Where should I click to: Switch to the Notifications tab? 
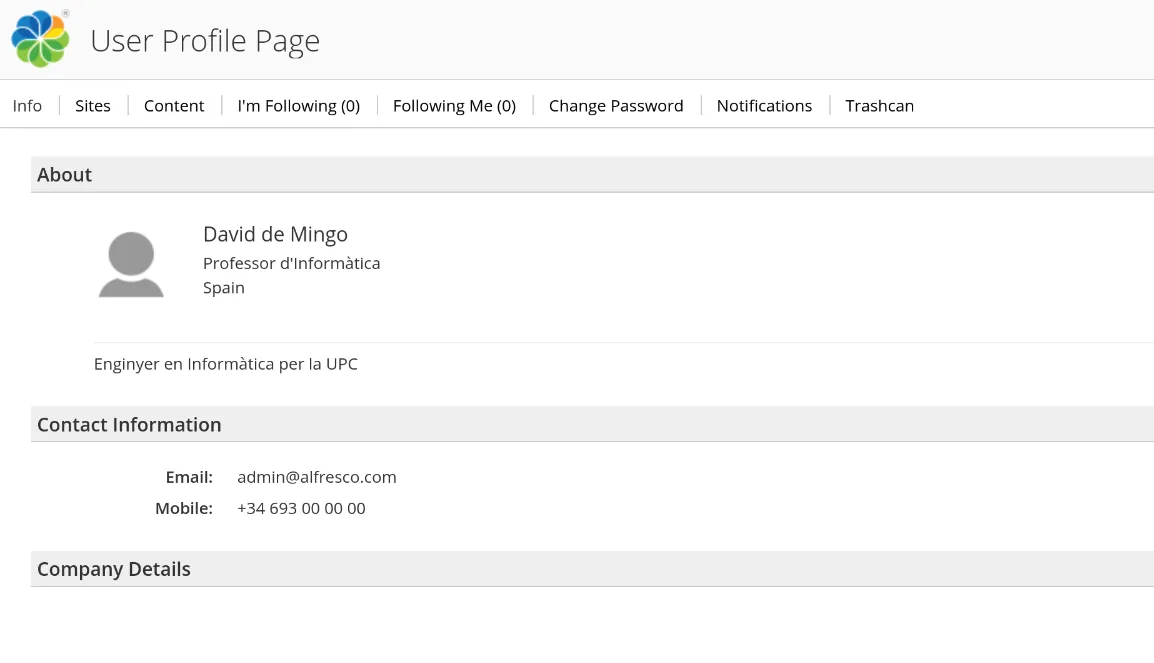click(x=764, y=106)
